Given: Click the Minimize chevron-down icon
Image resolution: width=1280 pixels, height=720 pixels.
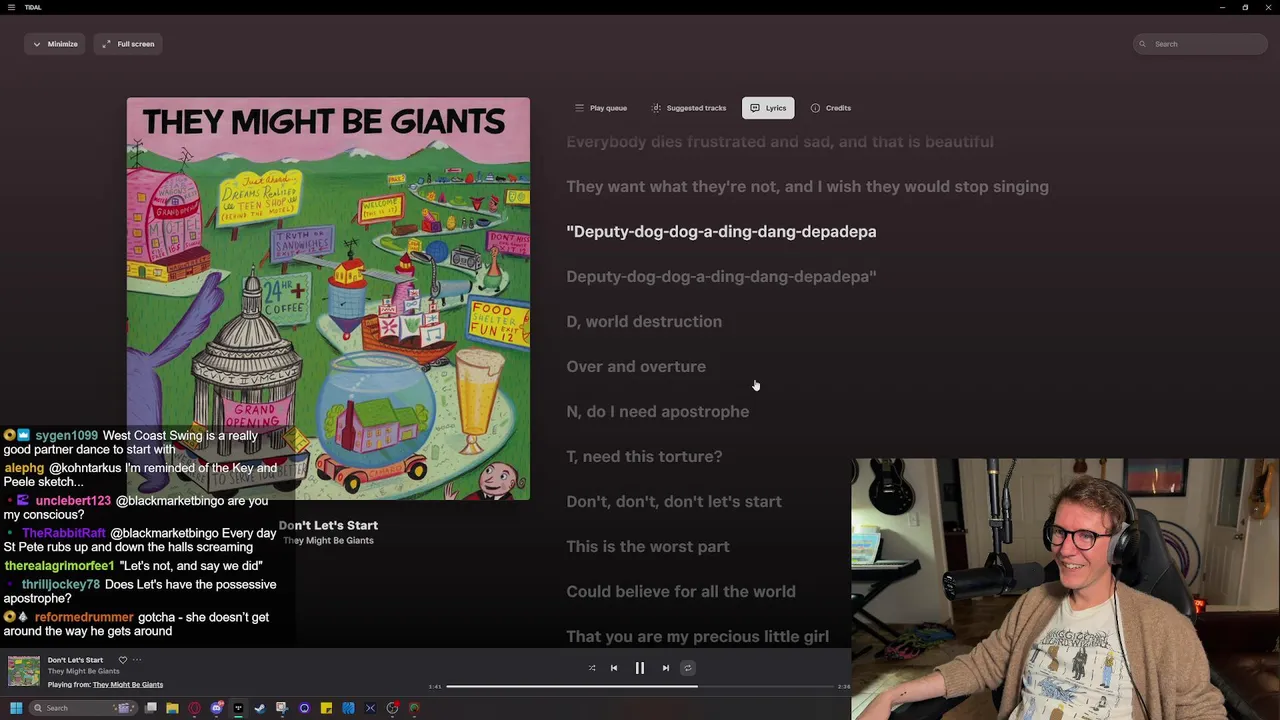Looking at the screenshot, I should pos(37,44).
